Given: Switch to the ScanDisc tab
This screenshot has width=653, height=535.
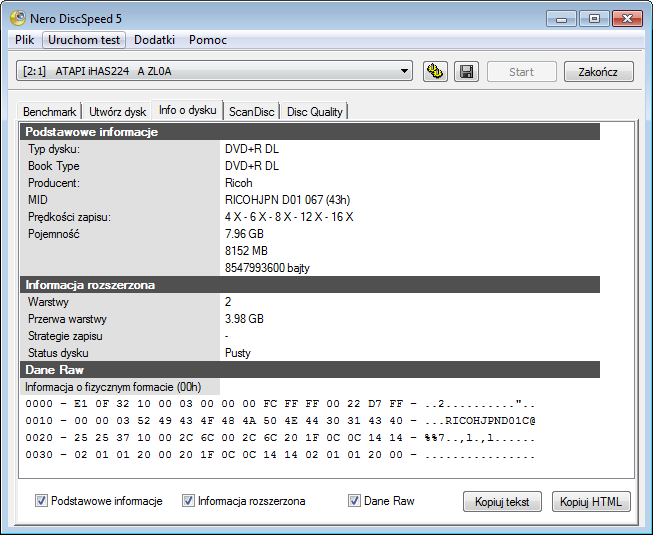Looking at the screenshot, I should 252,112.
